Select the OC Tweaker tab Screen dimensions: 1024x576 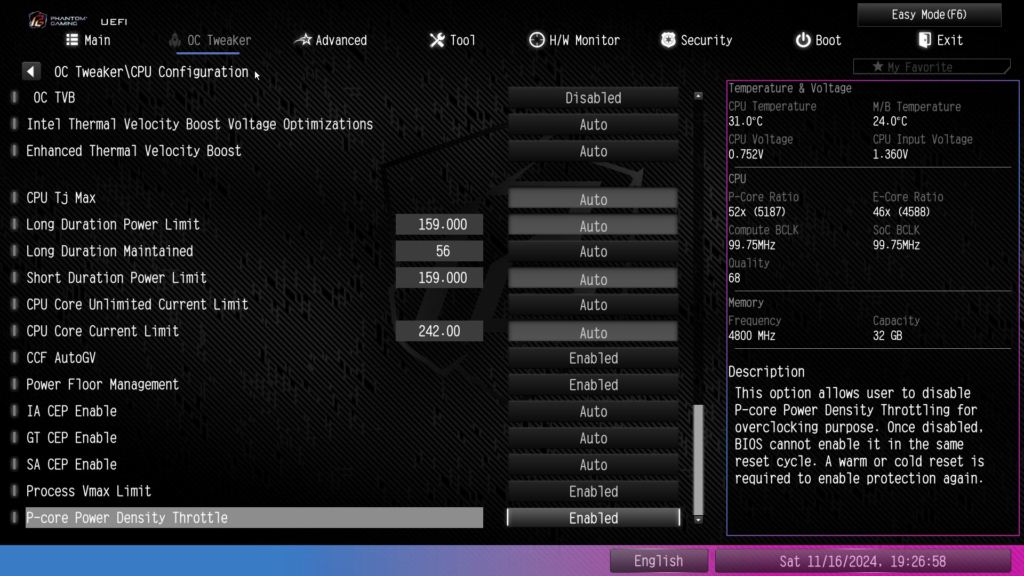point(210,40)
